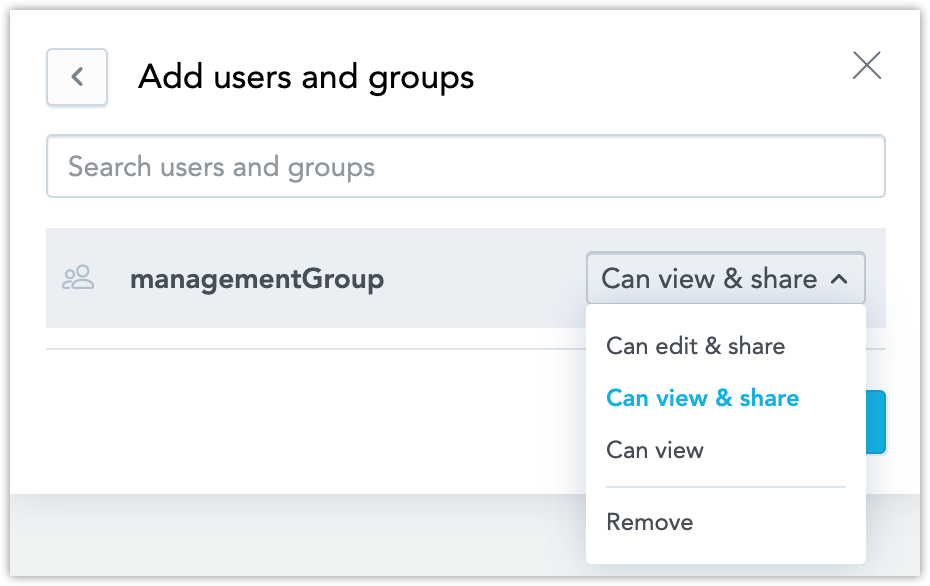Click the blue button behind the dropdown menu
Screen dimensions: 930x586
click(875, 422)
